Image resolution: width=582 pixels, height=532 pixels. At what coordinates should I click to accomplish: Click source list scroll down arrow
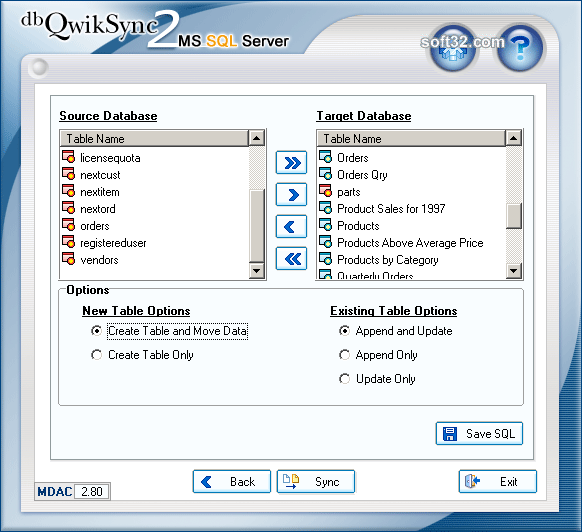pyautogui.click(x=256, y=271)
